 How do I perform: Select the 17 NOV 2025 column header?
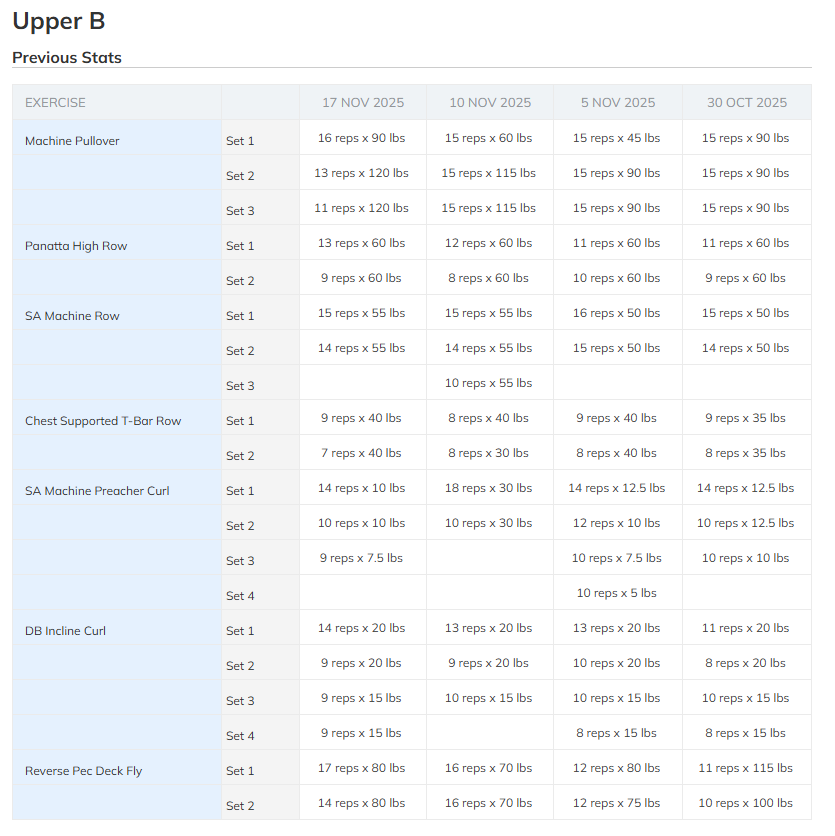(363, 103)
